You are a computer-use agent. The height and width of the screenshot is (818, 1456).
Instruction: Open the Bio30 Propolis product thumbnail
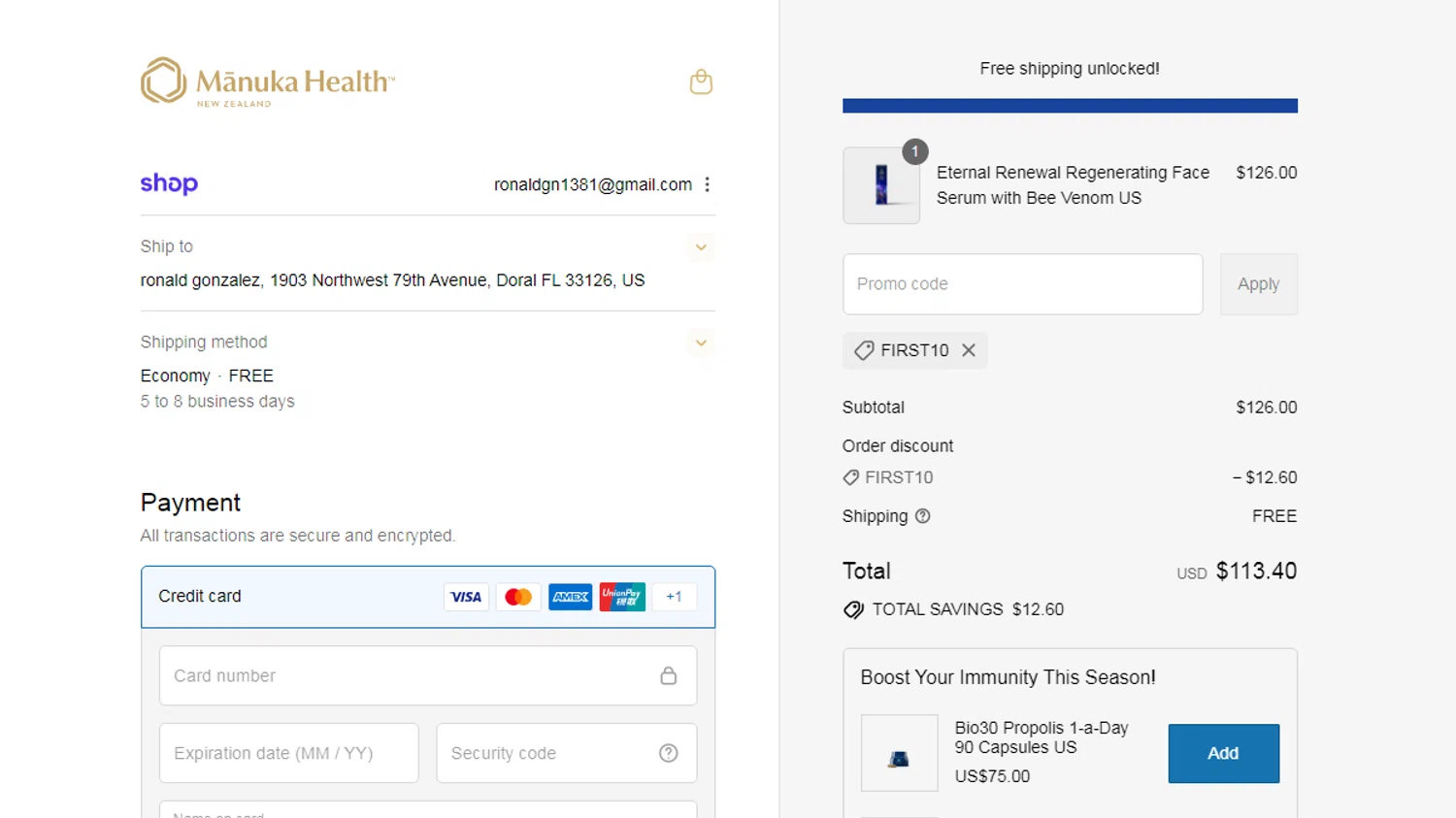point(900,753)
